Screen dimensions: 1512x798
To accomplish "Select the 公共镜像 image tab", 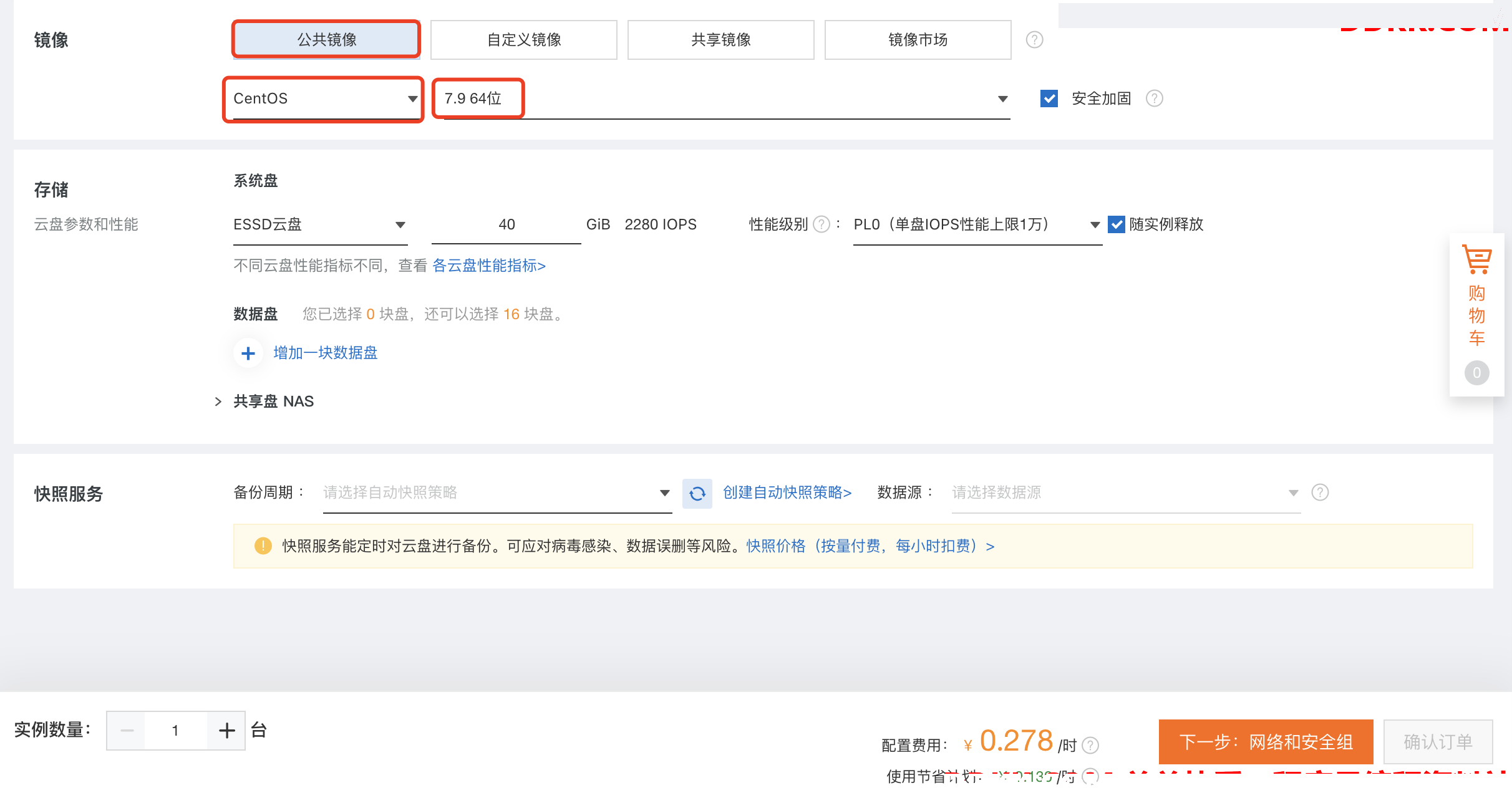I will (326, 40).
